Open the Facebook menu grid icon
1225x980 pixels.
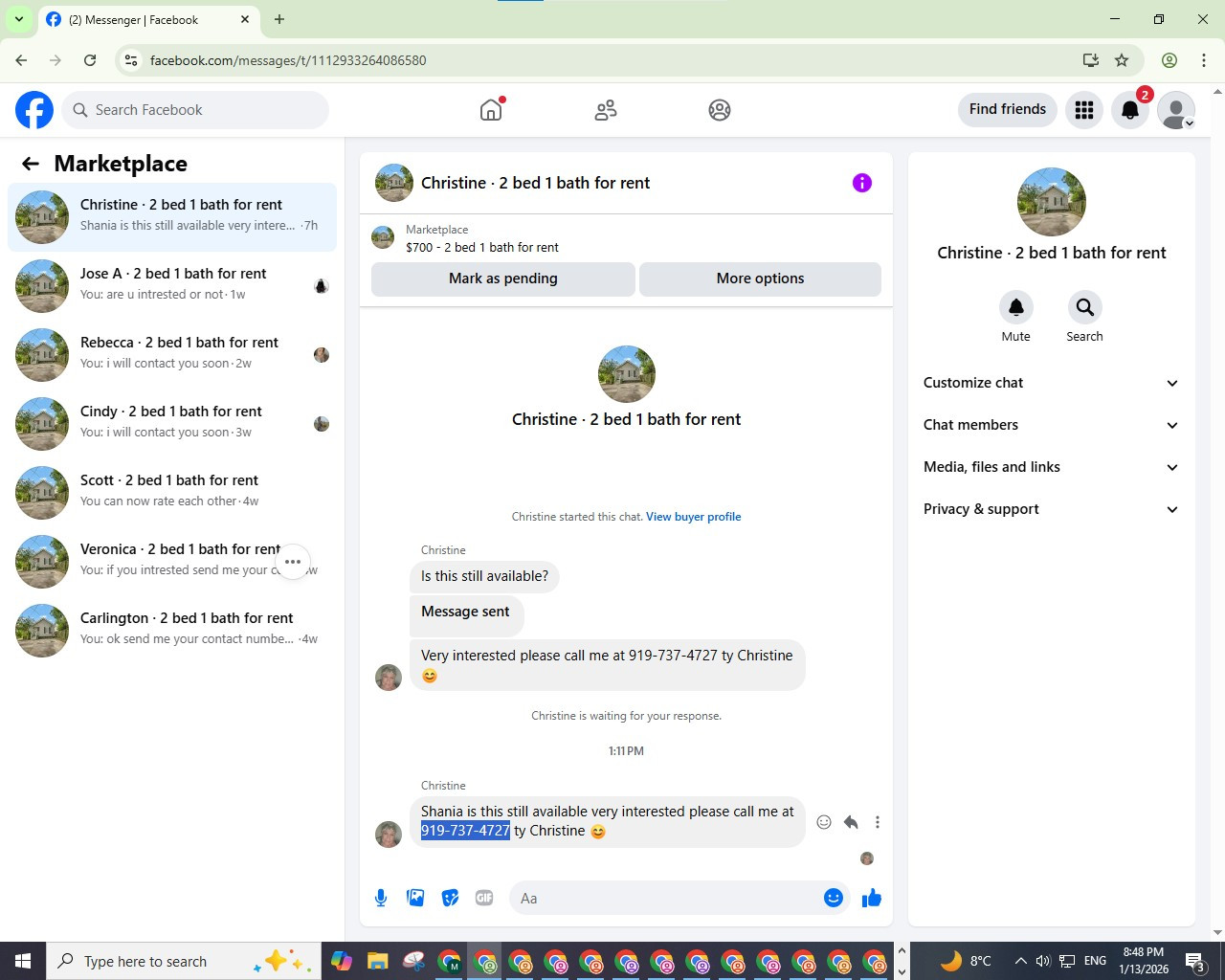pos(1084,110)
